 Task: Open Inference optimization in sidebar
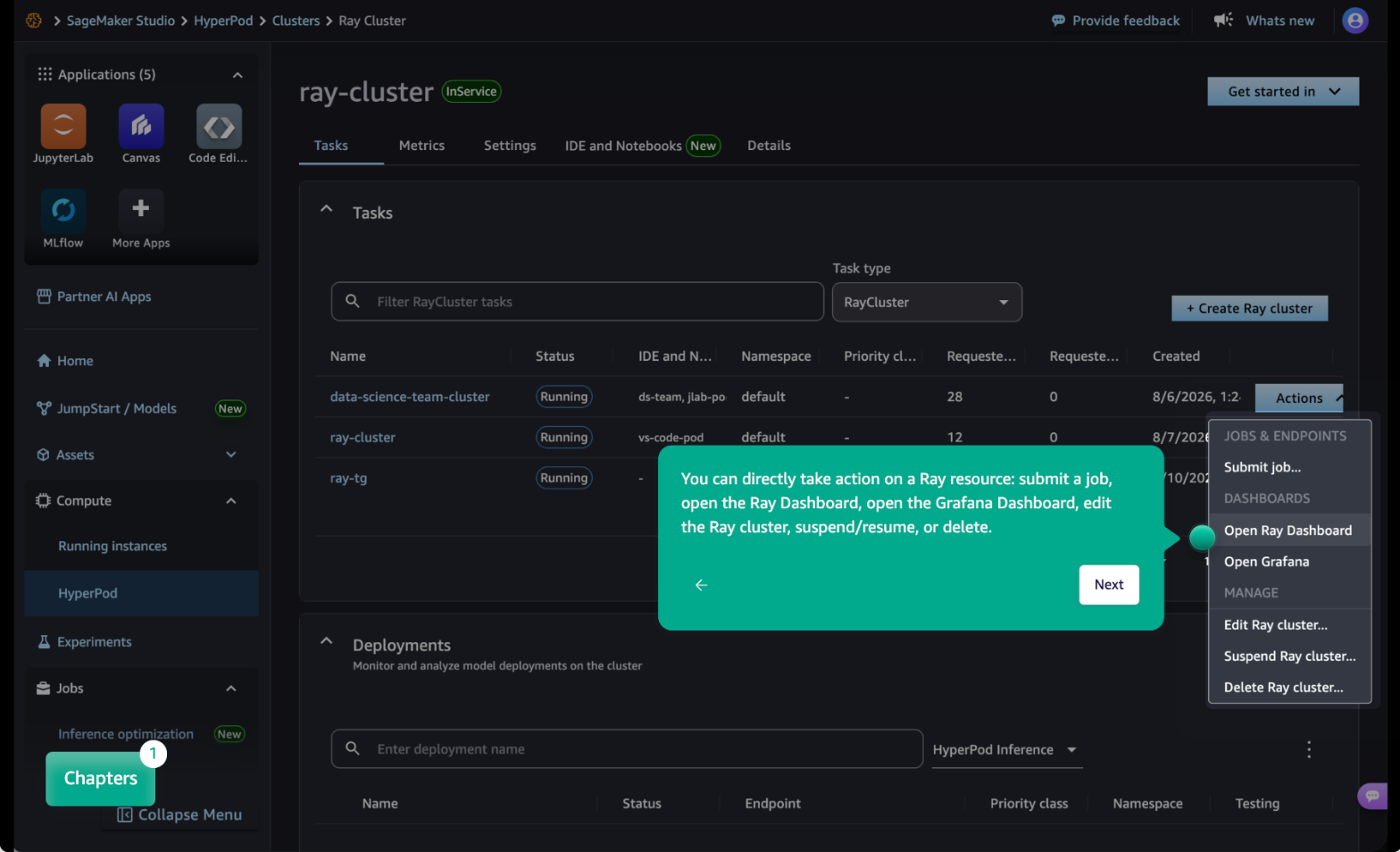[x=126, y=734]
